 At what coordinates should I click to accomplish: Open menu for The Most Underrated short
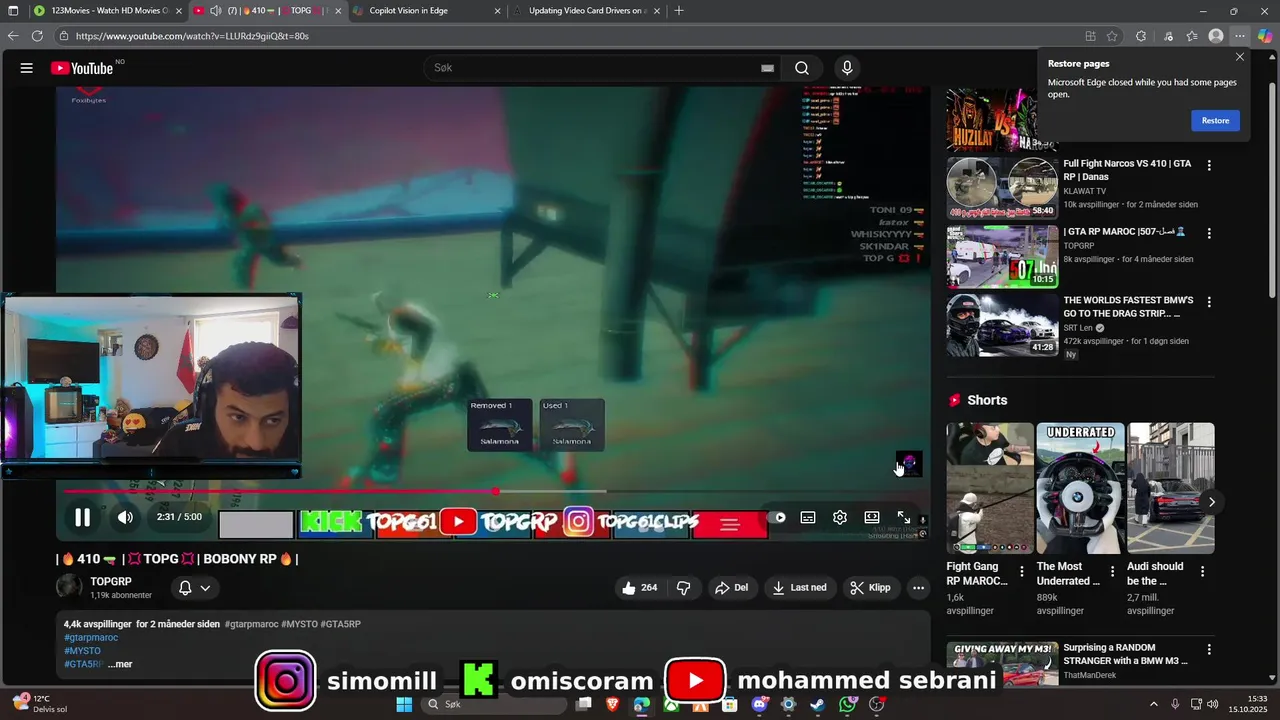[x=1112, y=572]
